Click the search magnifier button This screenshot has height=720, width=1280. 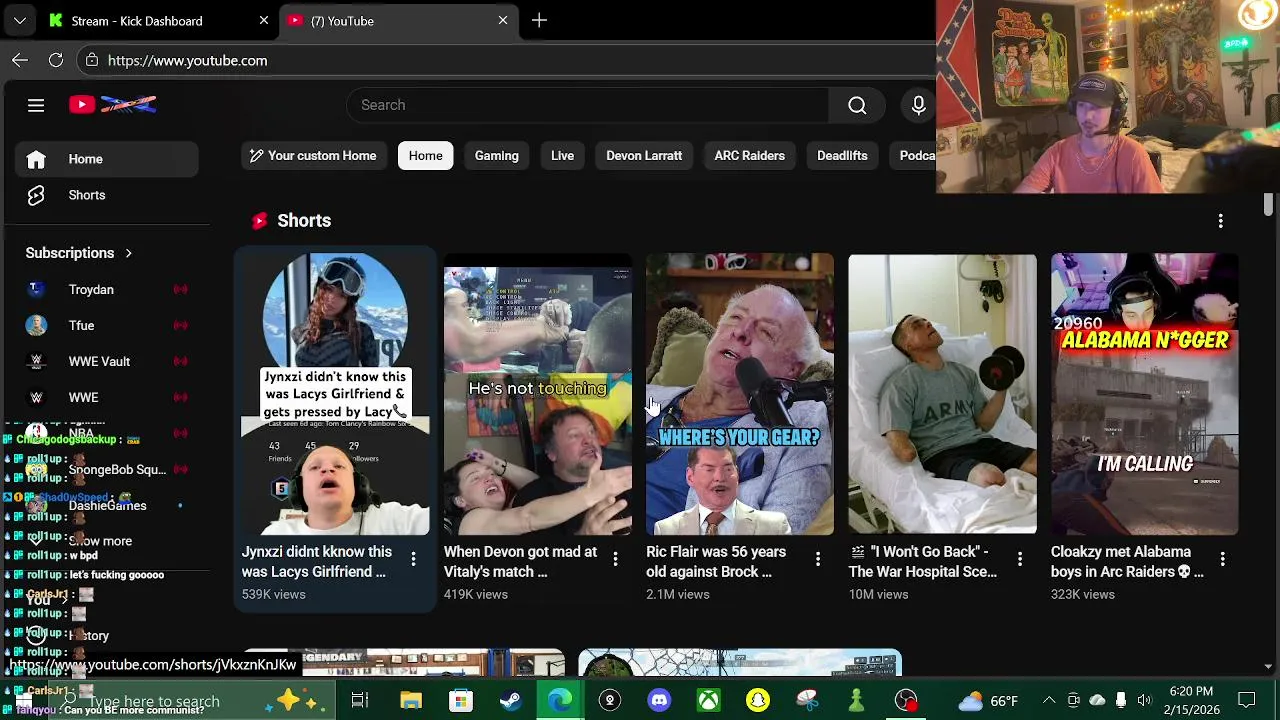coord(857,105)
